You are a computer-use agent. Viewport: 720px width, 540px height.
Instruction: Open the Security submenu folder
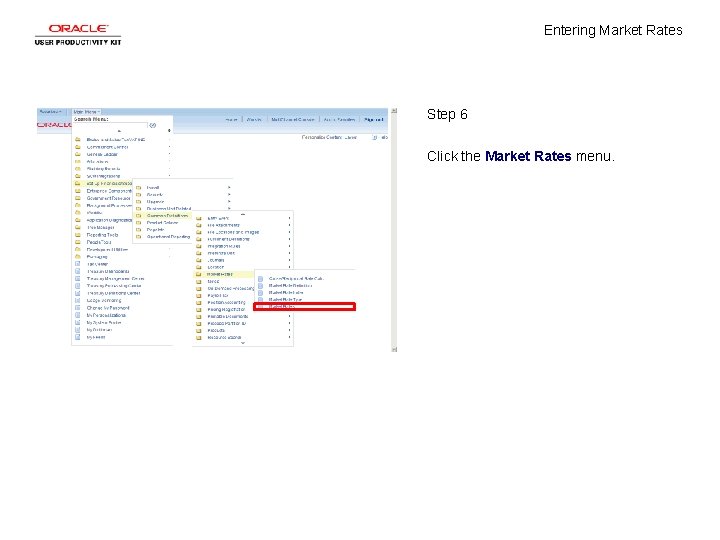pyautogui.click(x=155, y=195)
